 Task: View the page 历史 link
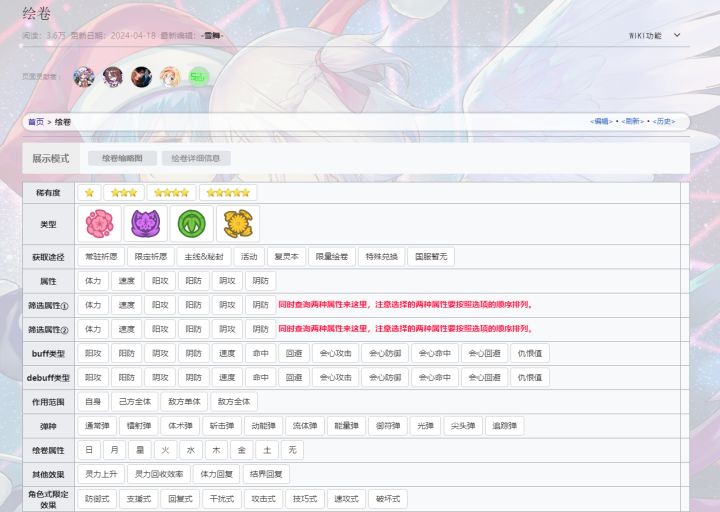[x=664, y=121]
